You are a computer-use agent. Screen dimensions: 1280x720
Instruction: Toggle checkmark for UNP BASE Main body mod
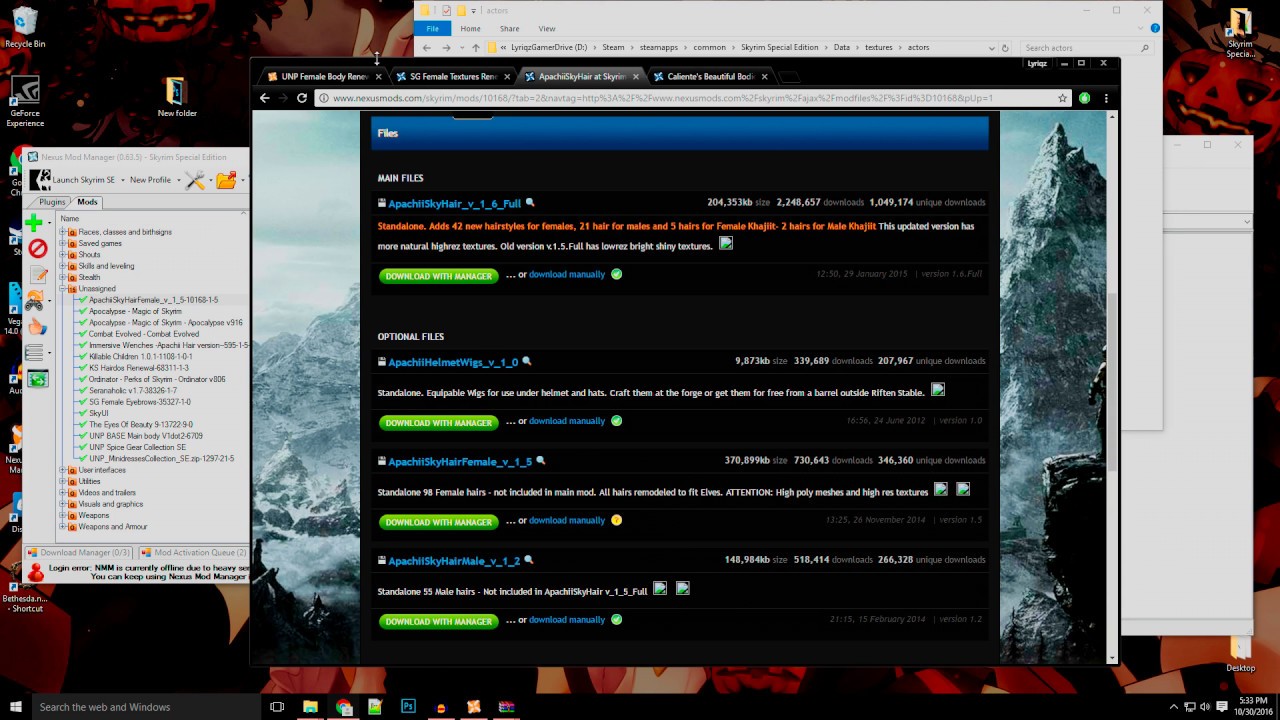pos(84,436)
